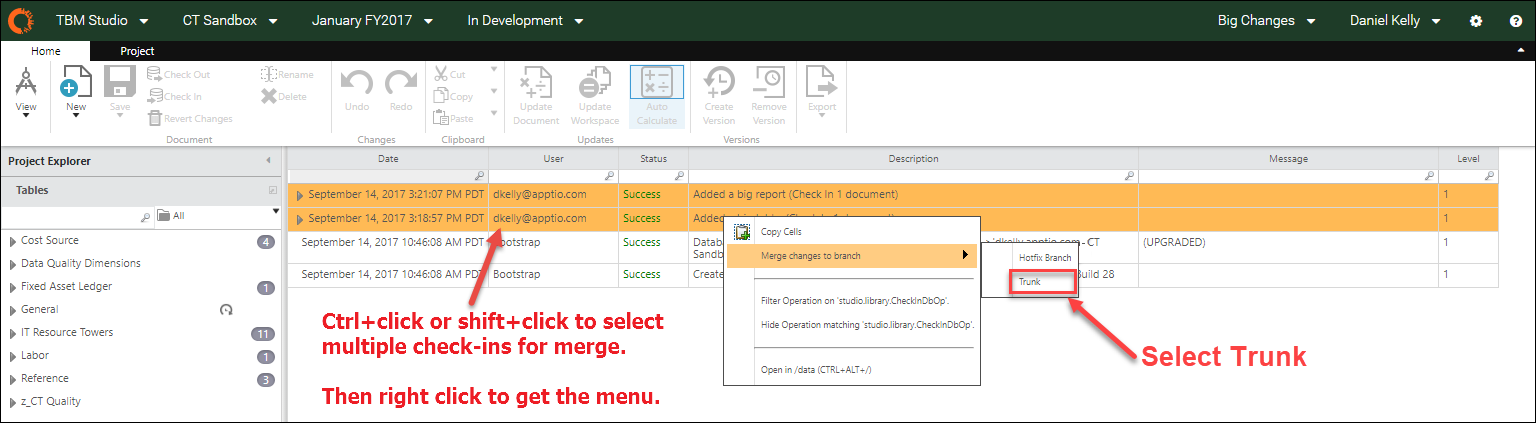Image resolution: width=1536 pixels, height=423 pixels.
Task: Click Revert Changes in ribbon
Action: 191,119
